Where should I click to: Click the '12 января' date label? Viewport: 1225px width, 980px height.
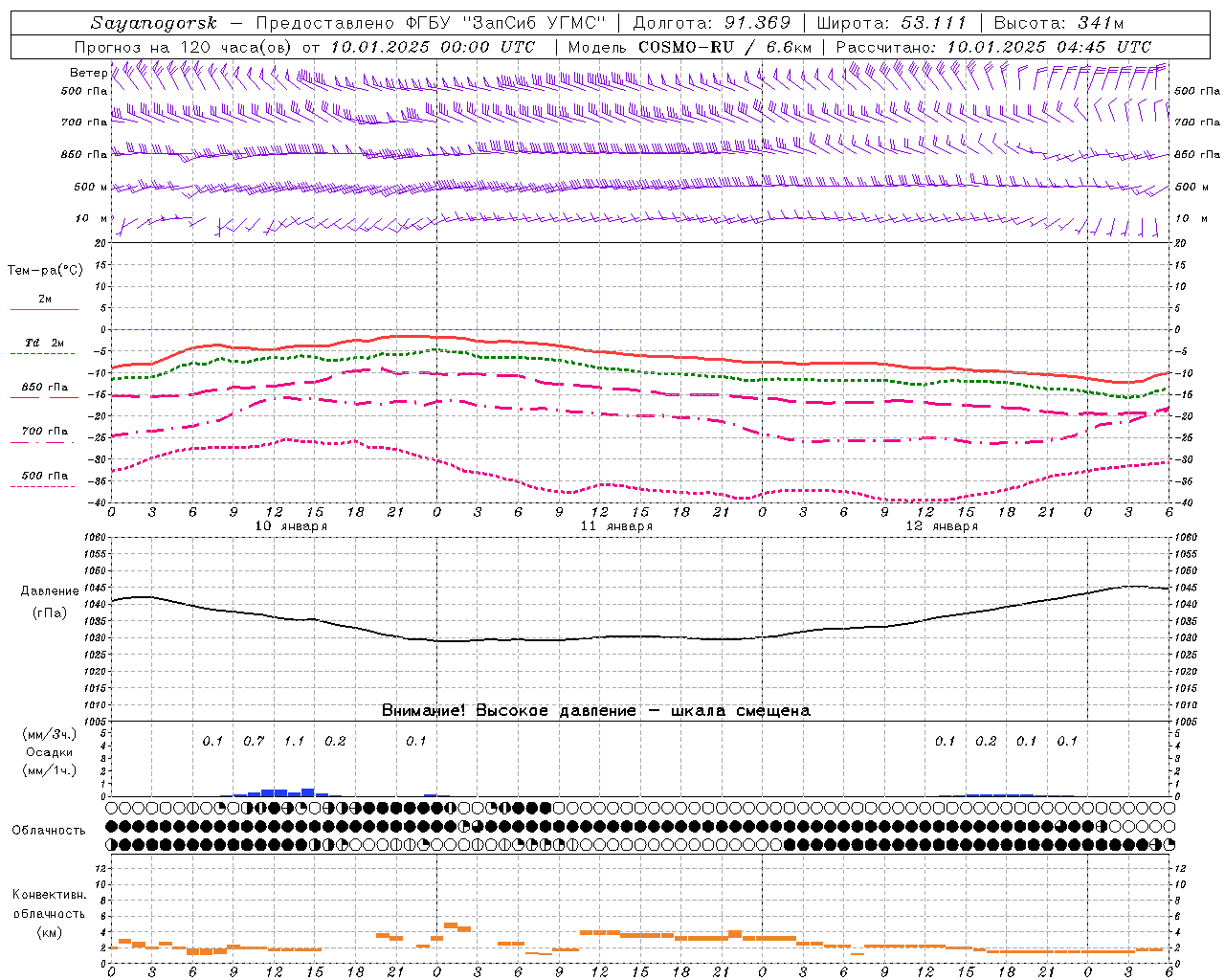tap(942, 526)
